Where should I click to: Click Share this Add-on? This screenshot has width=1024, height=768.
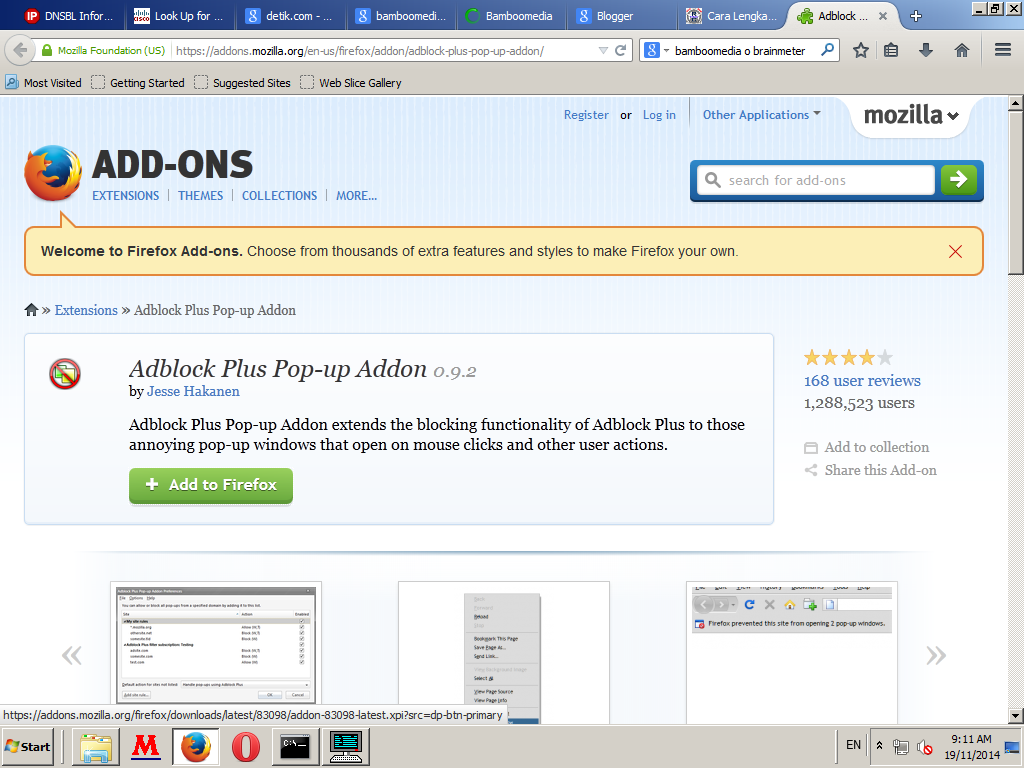pos(870,470)
